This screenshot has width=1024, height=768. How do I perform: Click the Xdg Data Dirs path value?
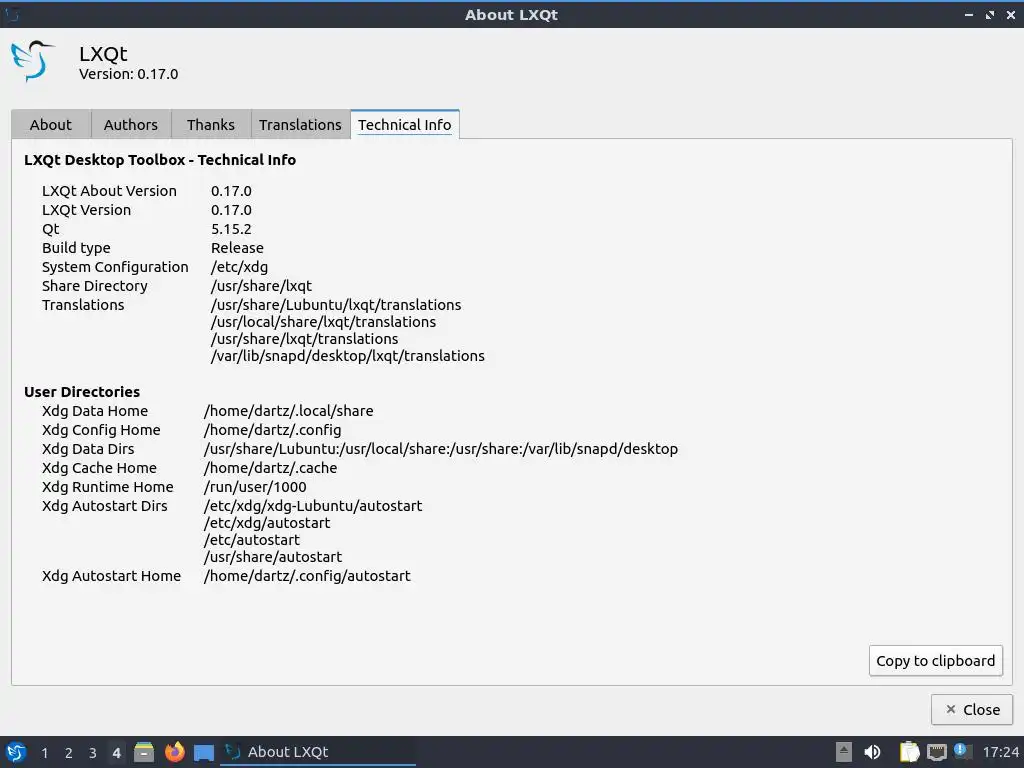pos(441,449)
